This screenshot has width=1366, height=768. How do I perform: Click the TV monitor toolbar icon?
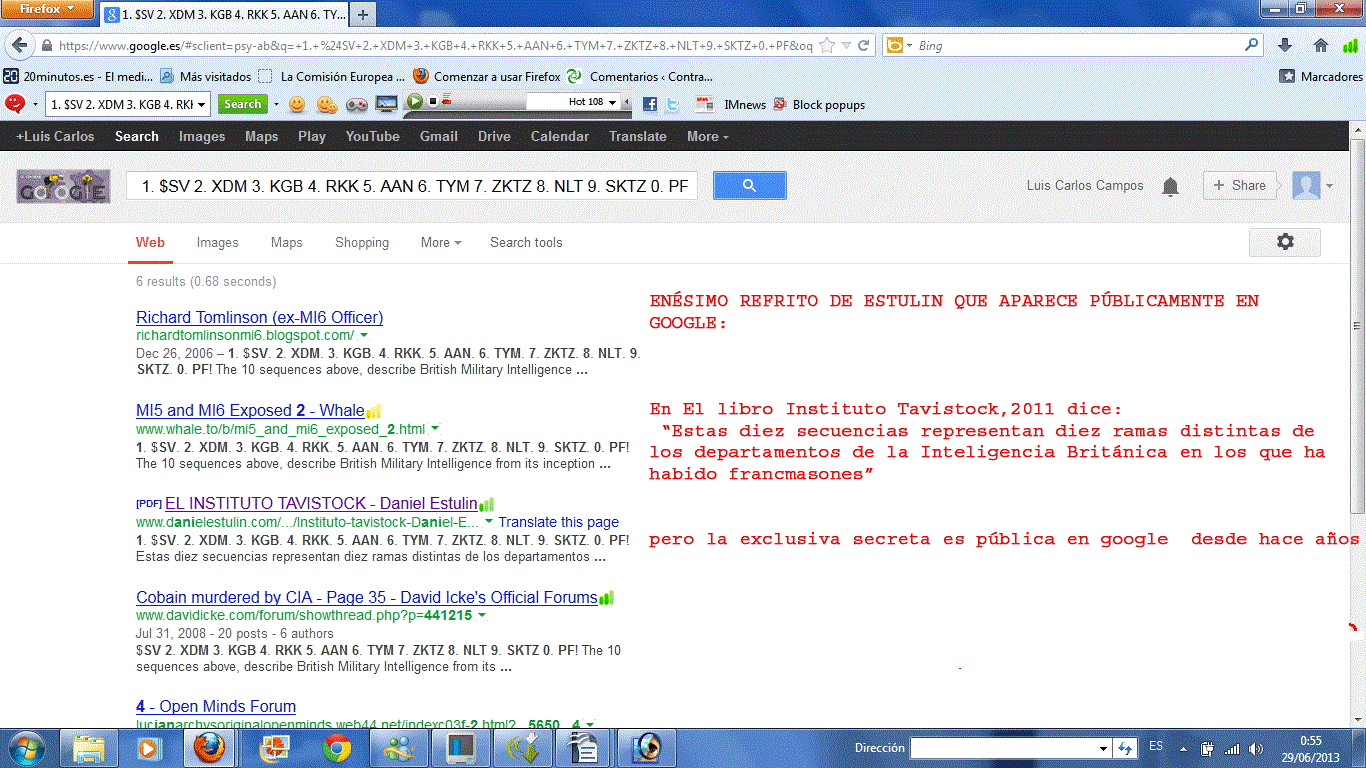tap(387, 104)
